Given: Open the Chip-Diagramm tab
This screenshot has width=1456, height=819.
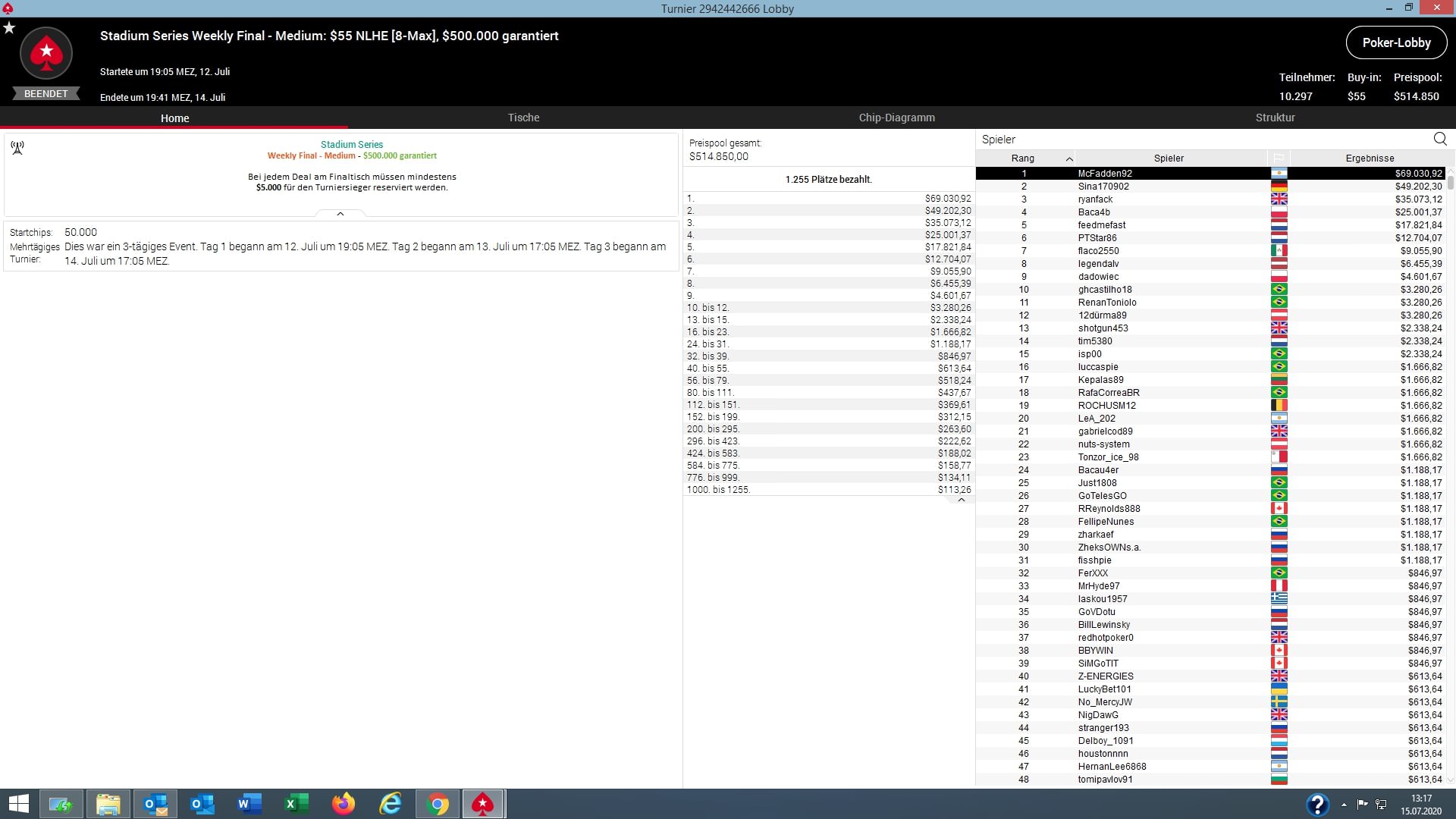Looking at the screenshot, I should [x=896, y=118].
